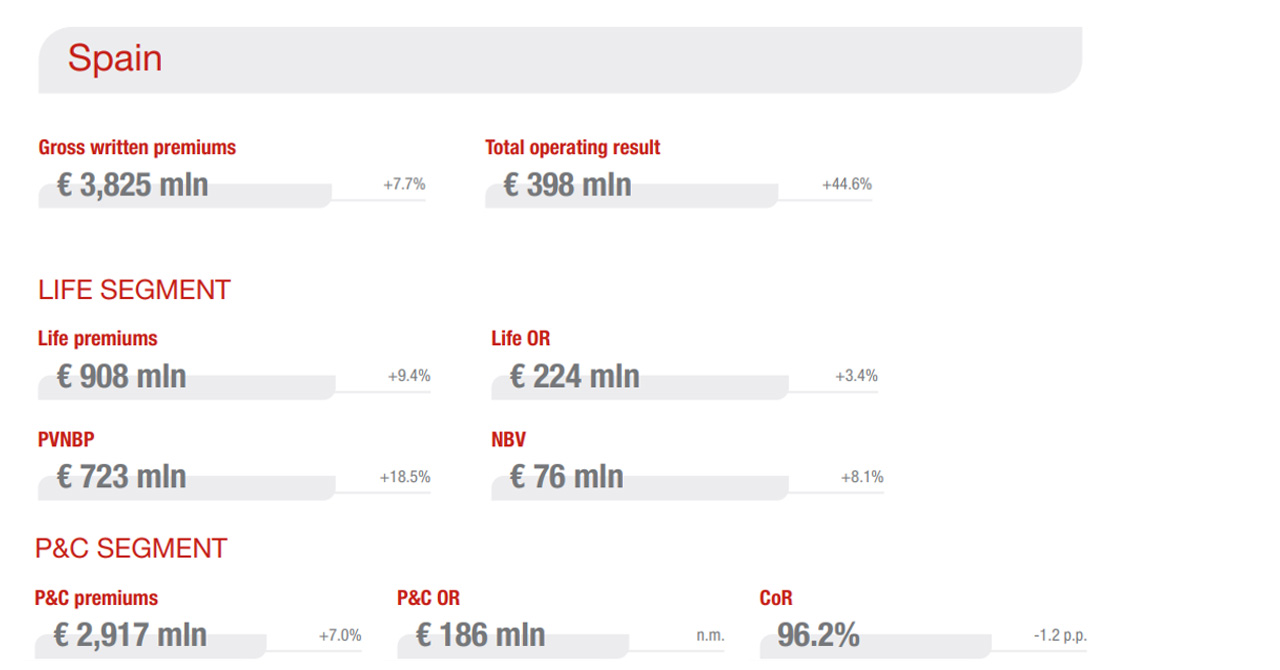Click the € 224 mln value
Viewport: 1280px width, 670px height.
click(574, 377)
